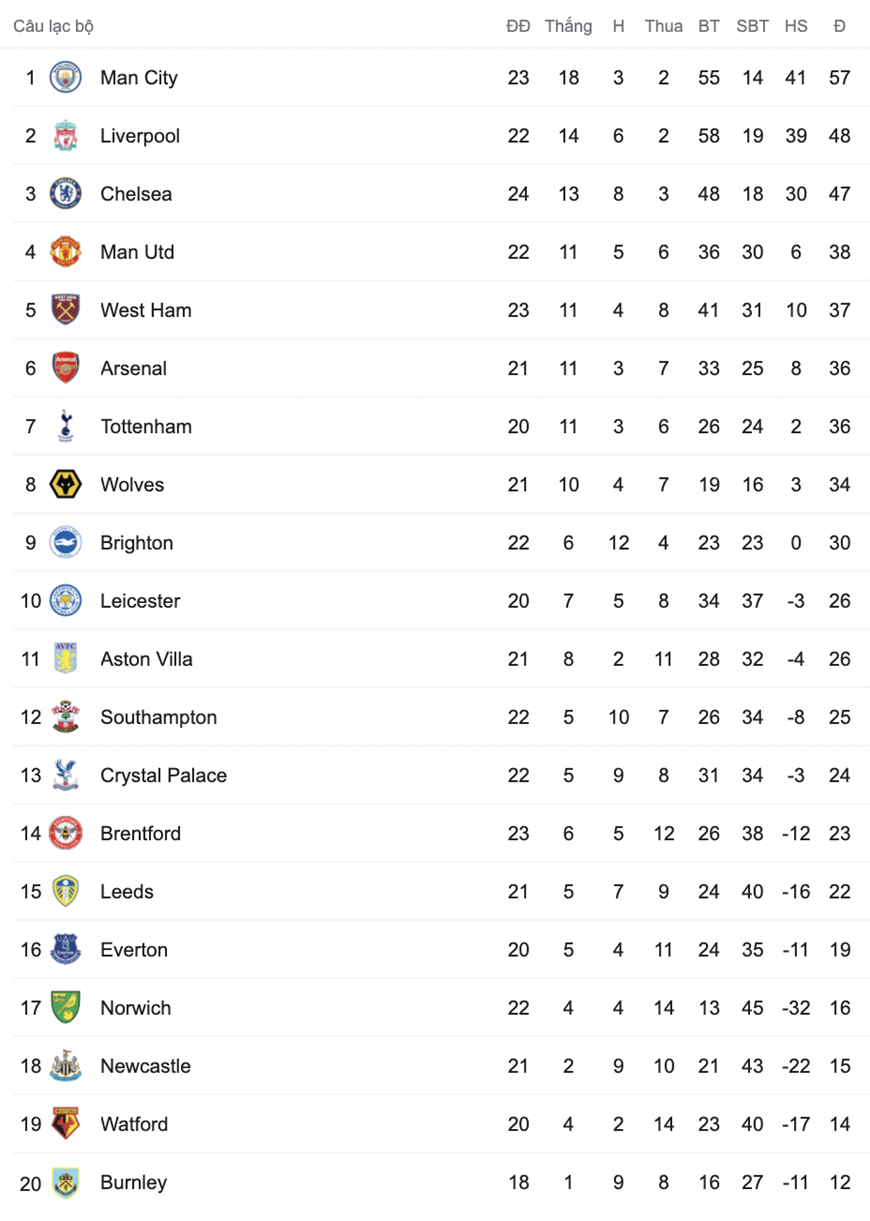Click the Man Utd club crest
Viewport: 870px width, 1221px height.
66,251
